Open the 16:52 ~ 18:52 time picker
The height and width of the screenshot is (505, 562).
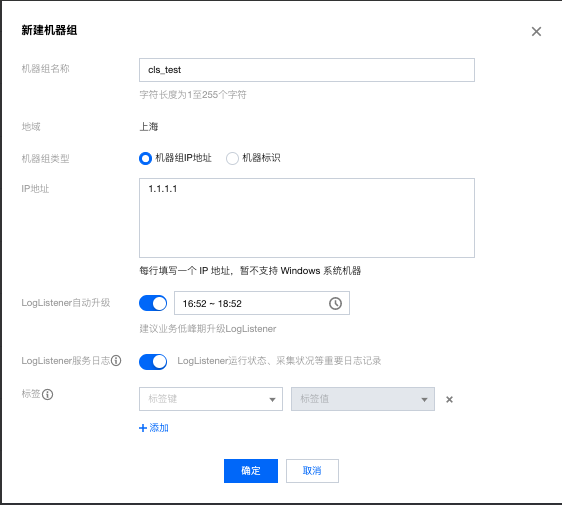262,303
